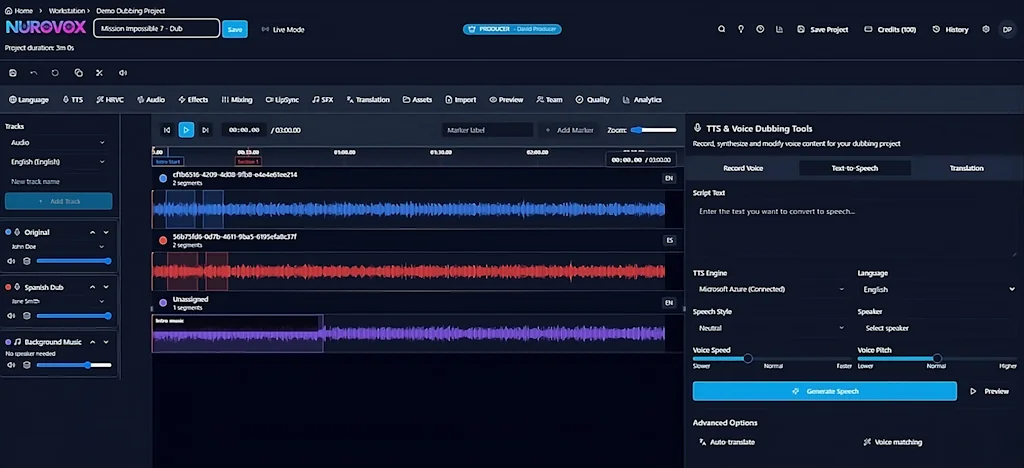Click database icon on Background Music track

coord(27,365)
